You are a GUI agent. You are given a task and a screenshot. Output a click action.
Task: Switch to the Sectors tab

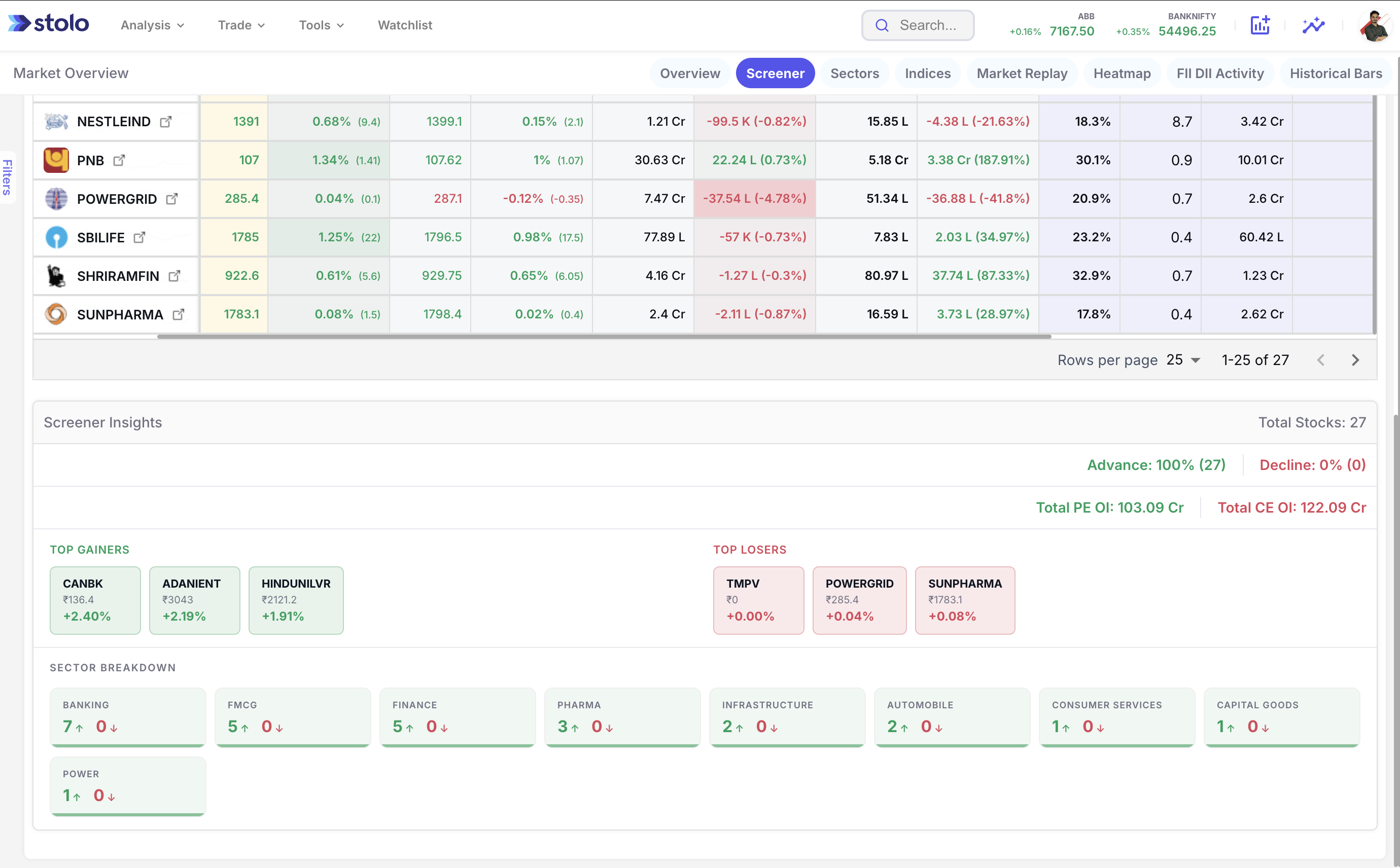point(855,74)
